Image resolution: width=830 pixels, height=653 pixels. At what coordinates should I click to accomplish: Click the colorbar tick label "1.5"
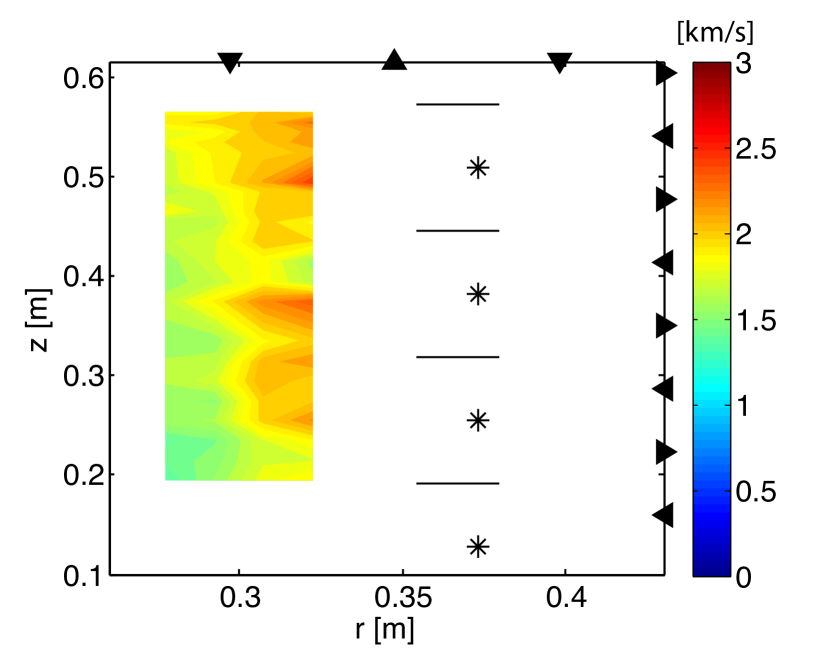point(756,320)
